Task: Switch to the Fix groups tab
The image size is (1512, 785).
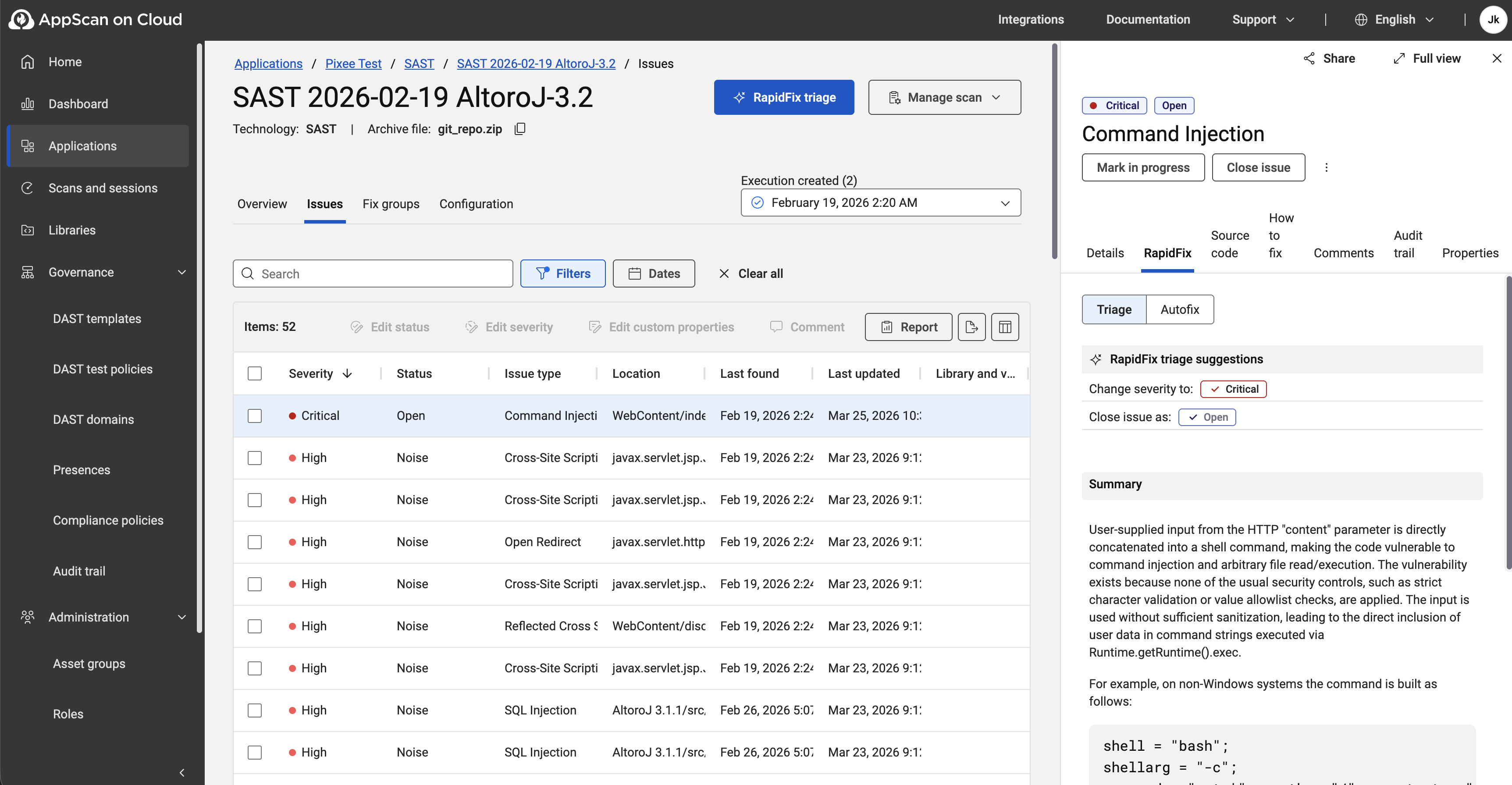Action: [391, 203]
